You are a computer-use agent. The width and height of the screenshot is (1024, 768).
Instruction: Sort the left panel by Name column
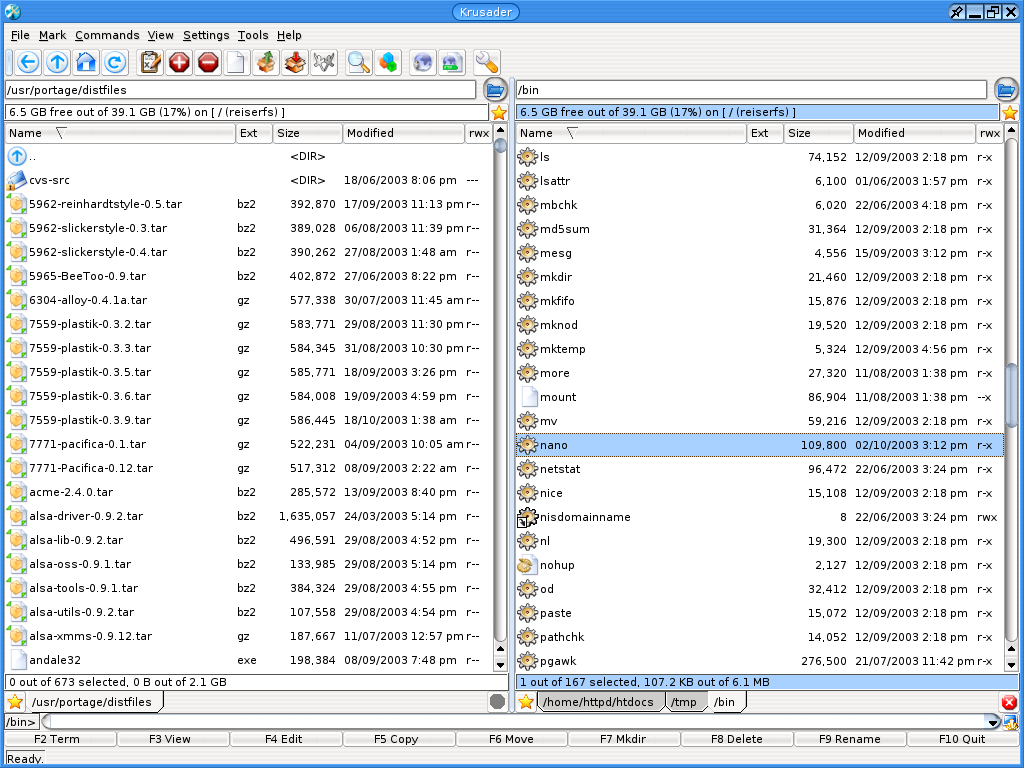pos(120,133)
